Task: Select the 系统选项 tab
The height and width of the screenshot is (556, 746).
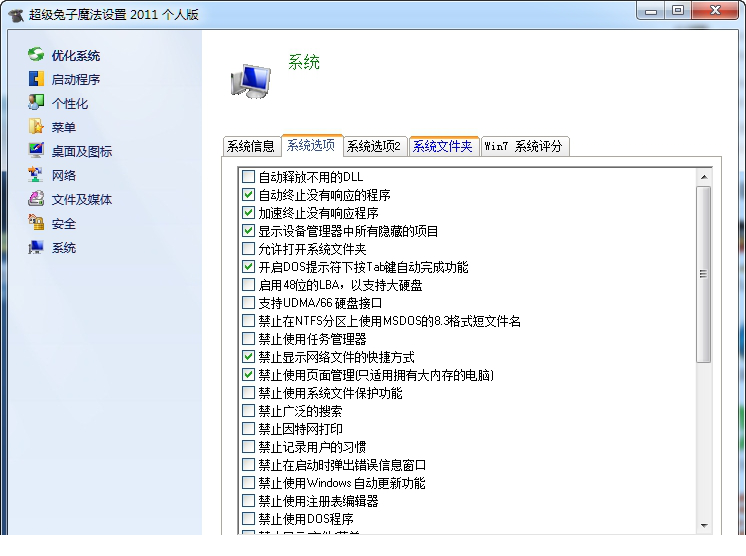Action: (311, 145)
